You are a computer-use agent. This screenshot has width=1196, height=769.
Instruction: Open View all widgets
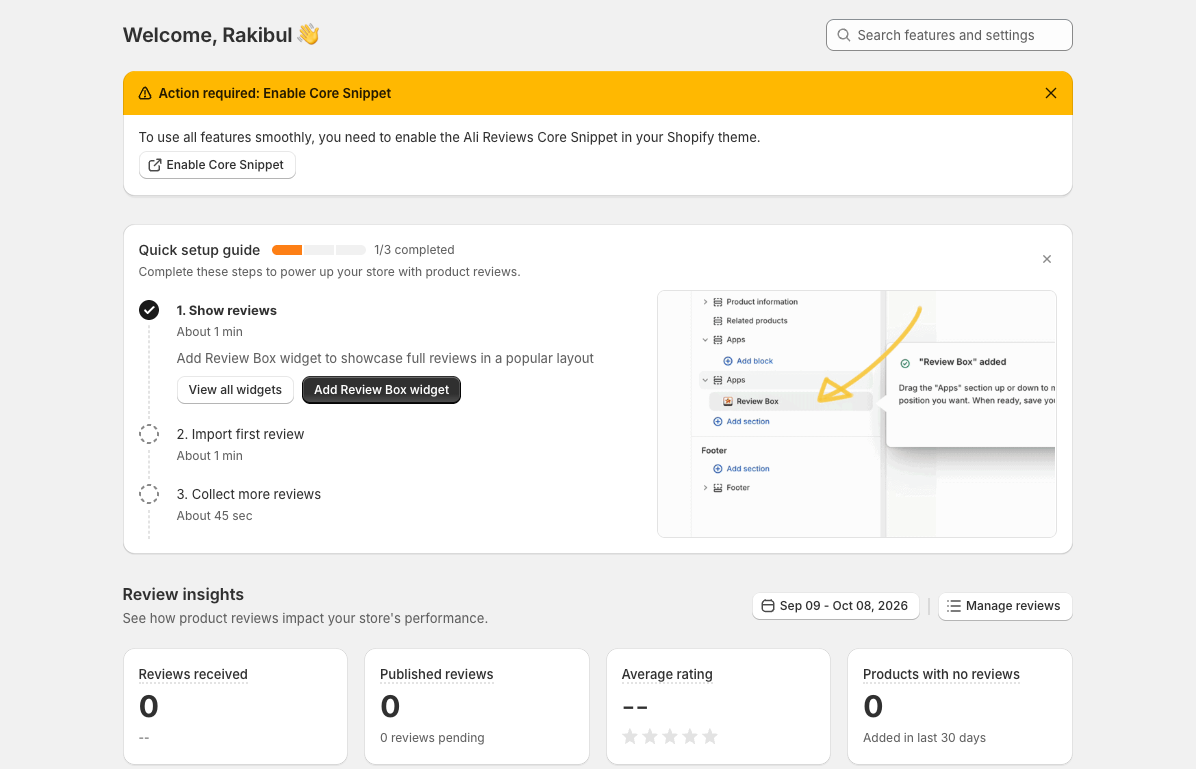[235, 390]
